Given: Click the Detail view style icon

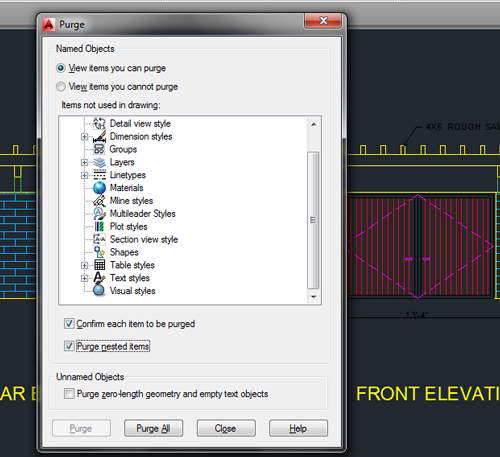Looking at the screenshot, I should pos(99,124).
